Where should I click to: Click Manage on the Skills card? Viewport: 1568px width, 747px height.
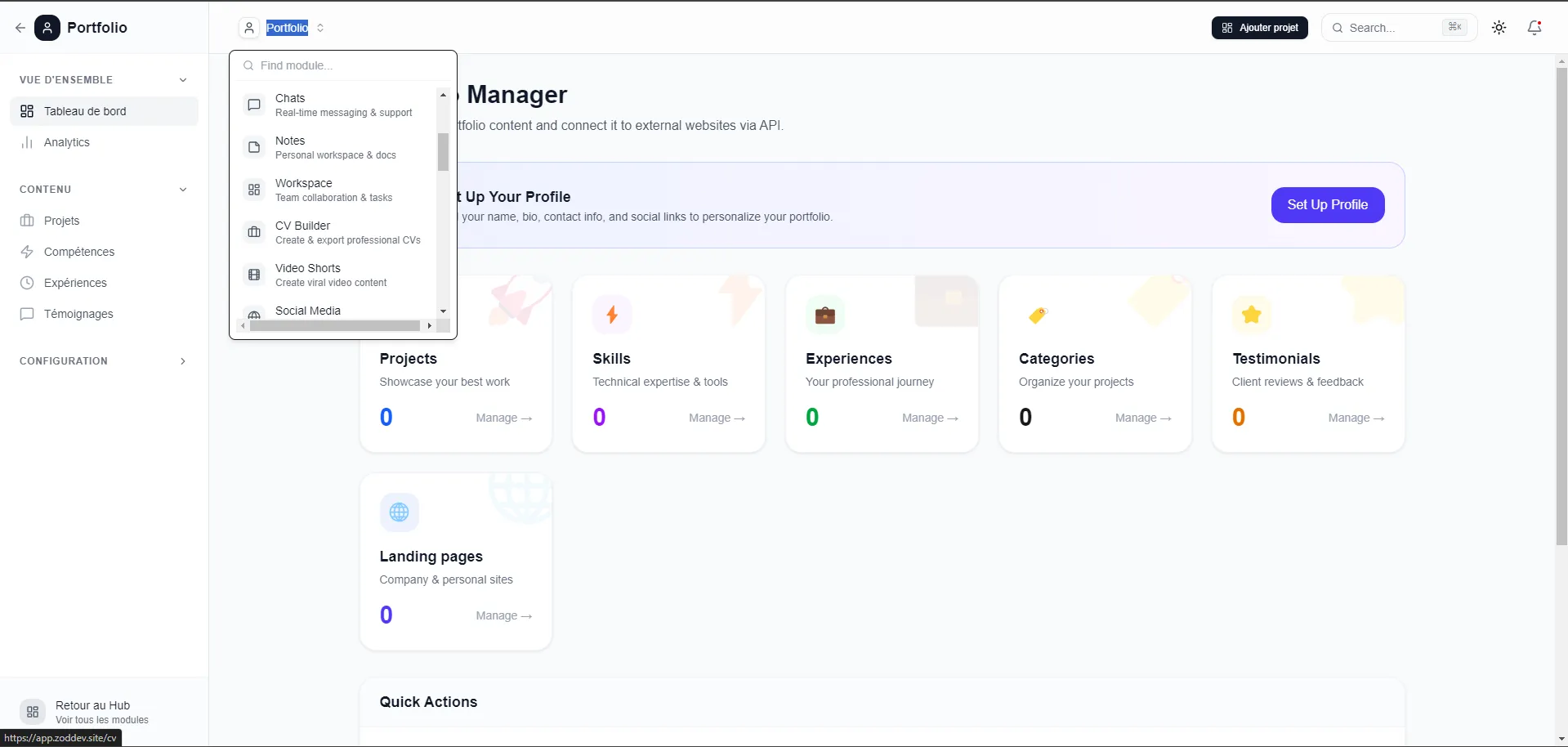[x=717, y=418]
